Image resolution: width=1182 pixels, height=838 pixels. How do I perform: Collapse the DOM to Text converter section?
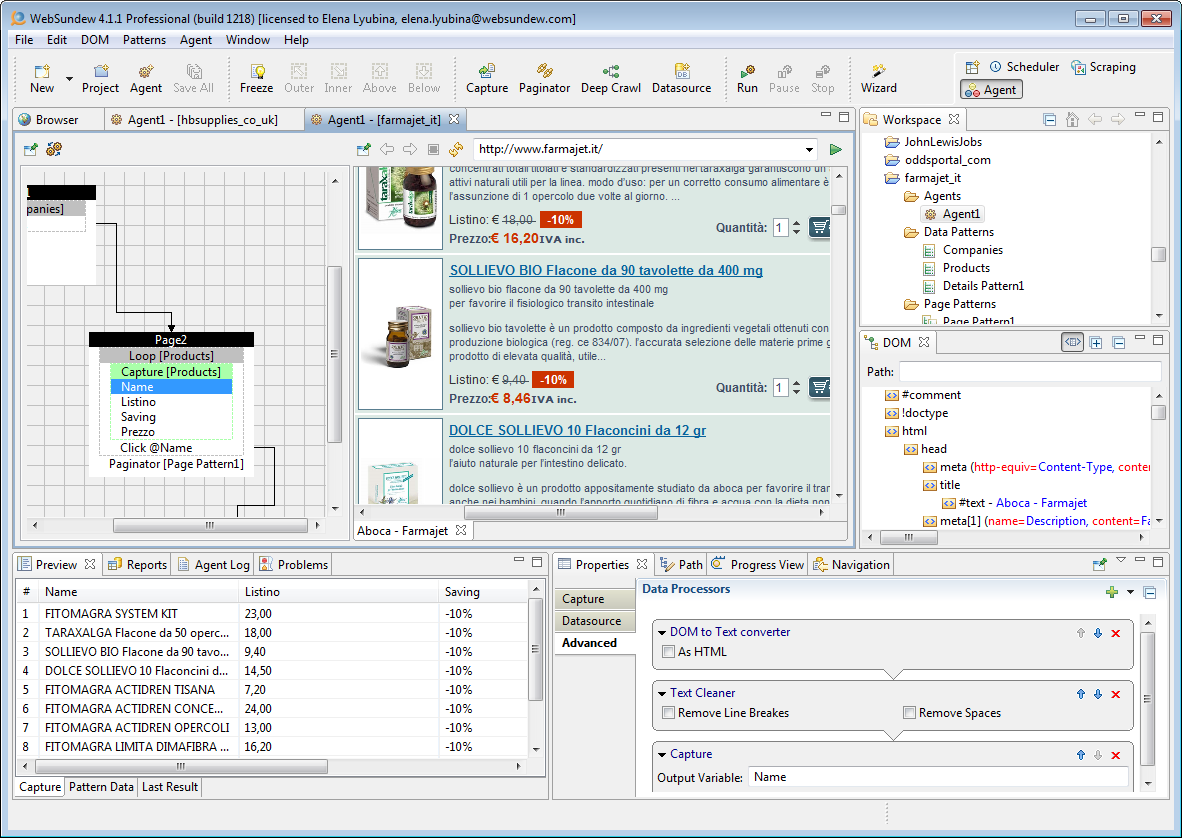(662, 632)
